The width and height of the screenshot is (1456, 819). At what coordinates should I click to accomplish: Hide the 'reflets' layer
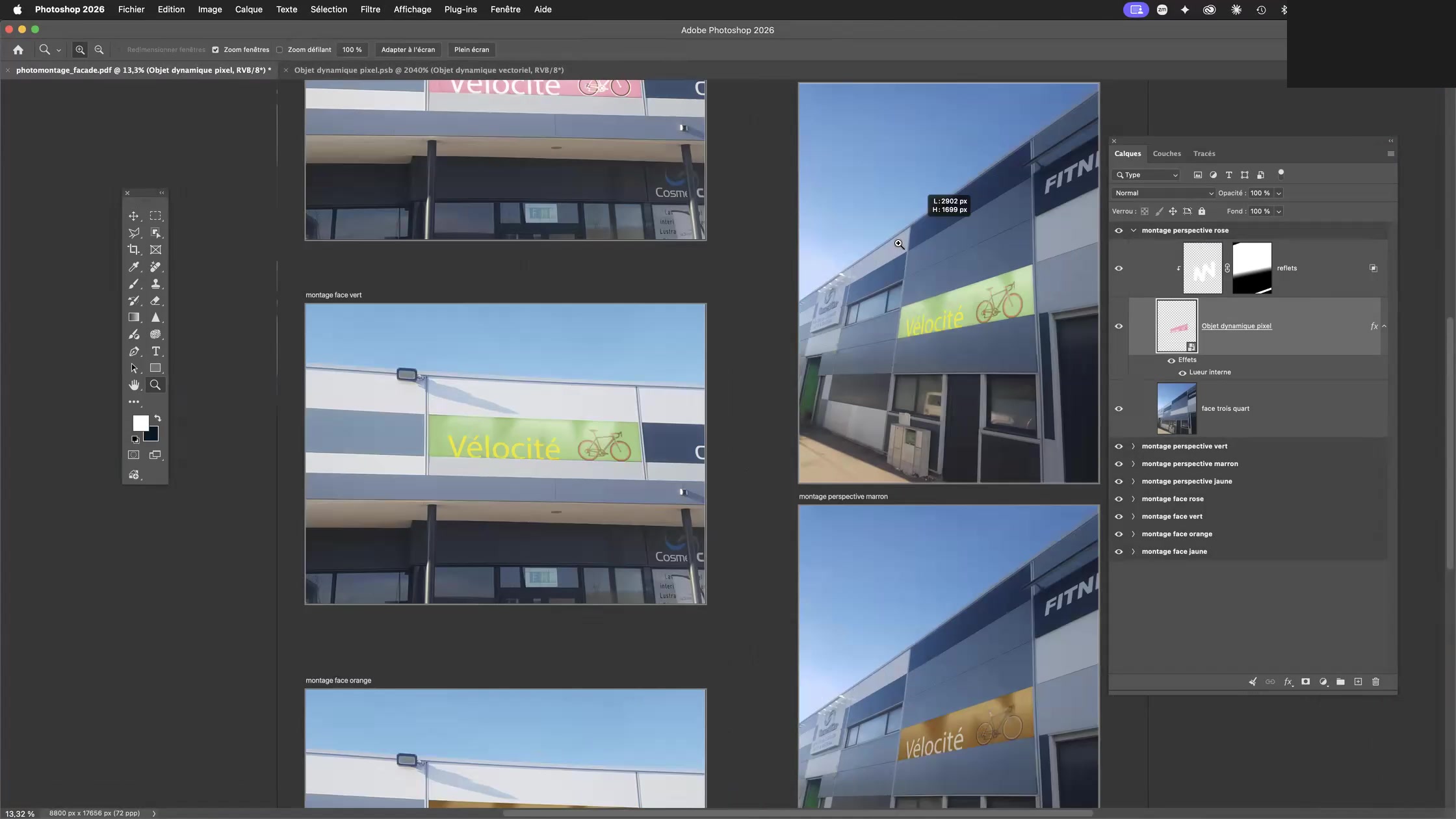click(1119, 268)
